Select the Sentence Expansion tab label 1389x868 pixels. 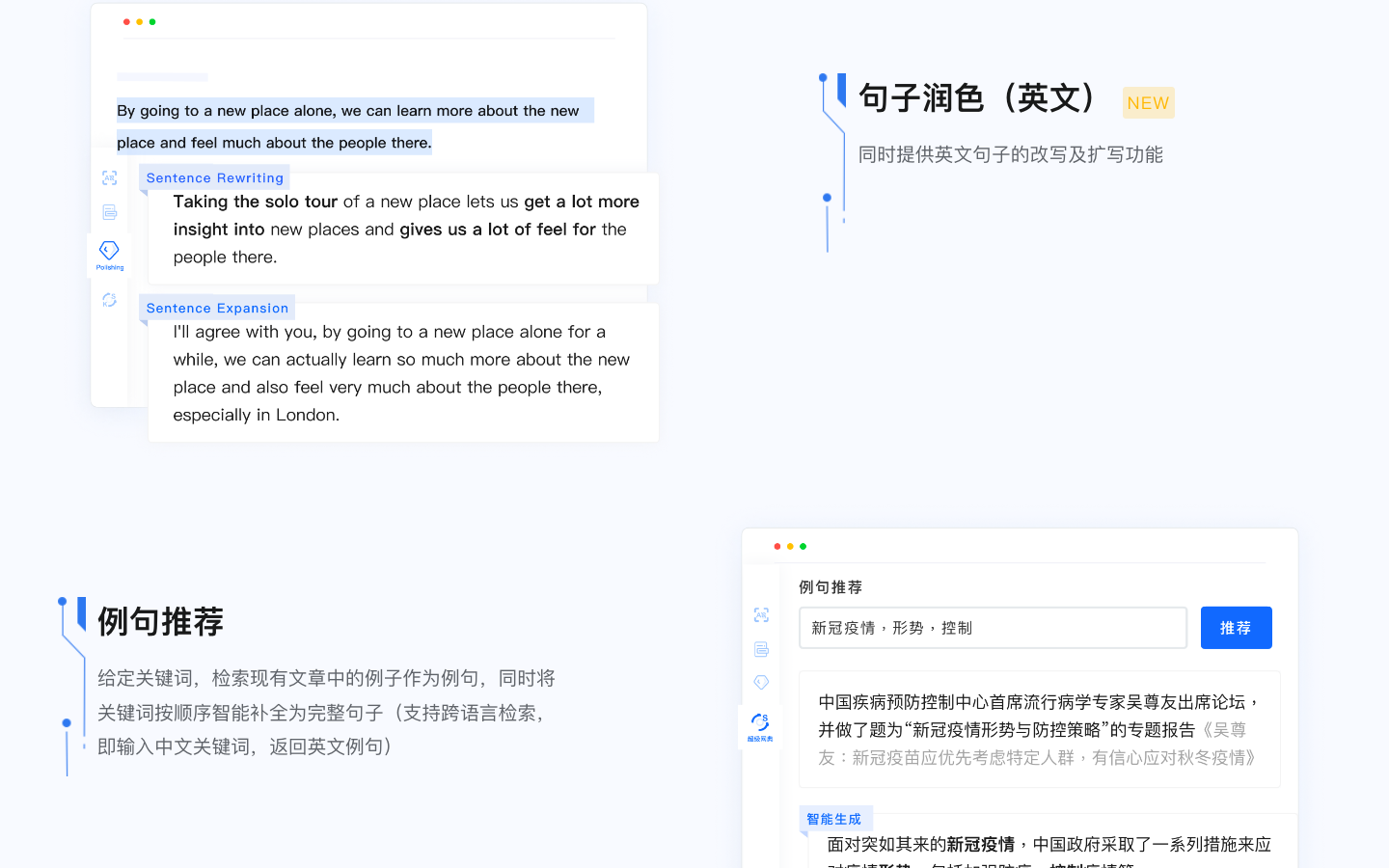point(217,309)
